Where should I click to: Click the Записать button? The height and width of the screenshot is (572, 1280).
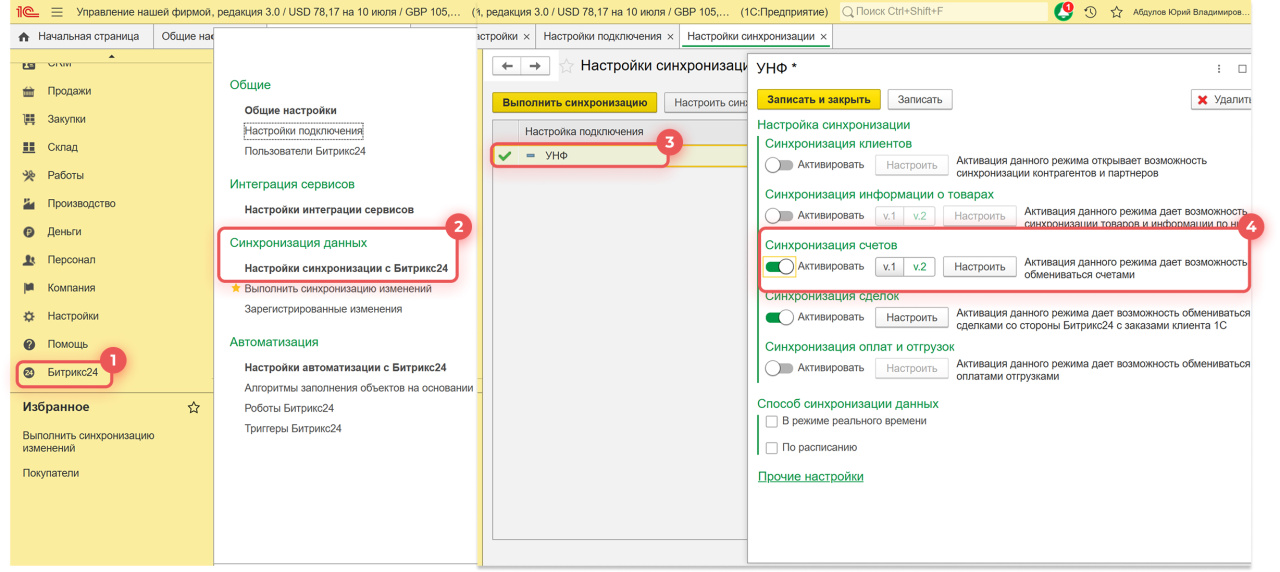pos(920,99)
